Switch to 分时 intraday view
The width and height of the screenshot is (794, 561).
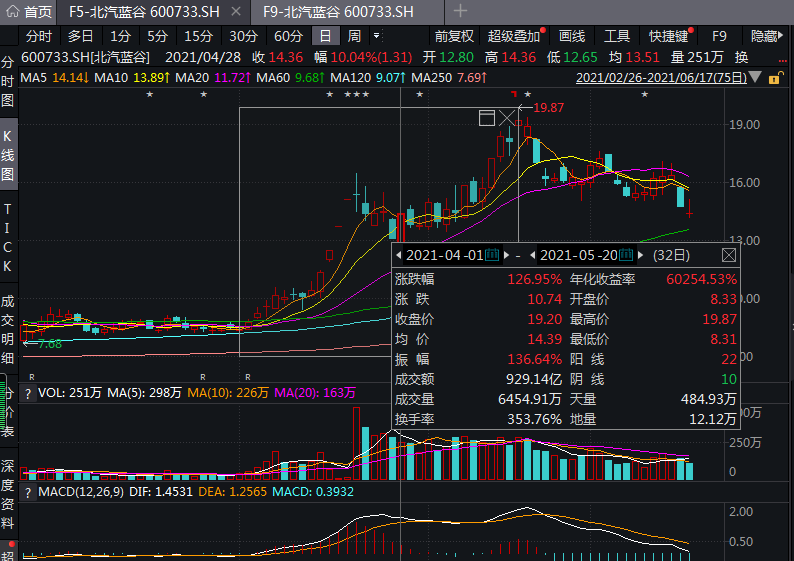(x=38, y=36)
